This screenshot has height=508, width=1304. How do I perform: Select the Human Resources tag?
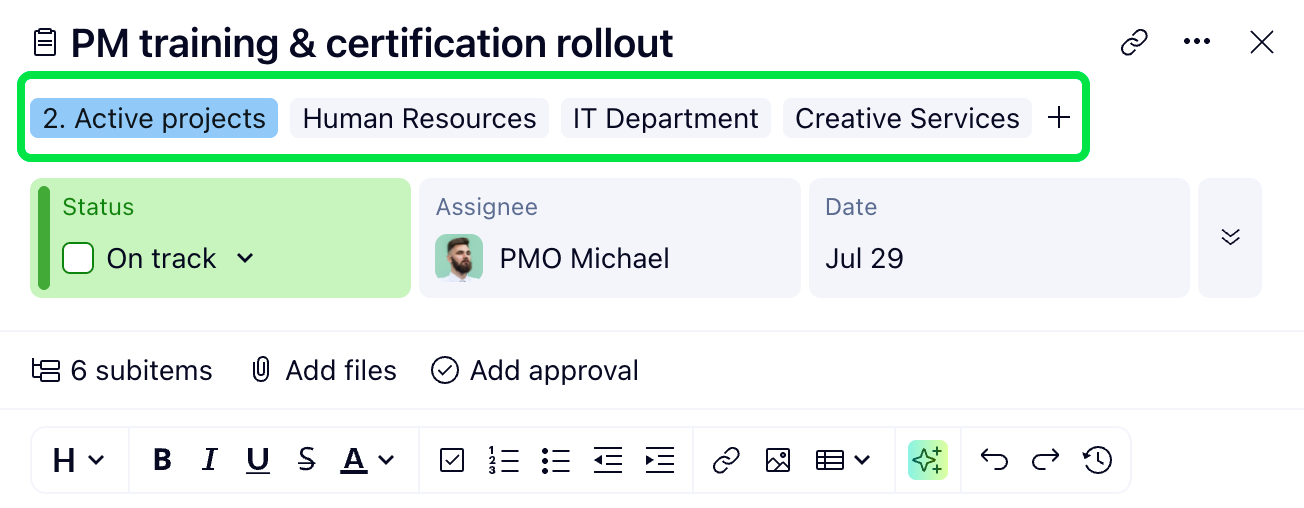click(x=419, y=118)
